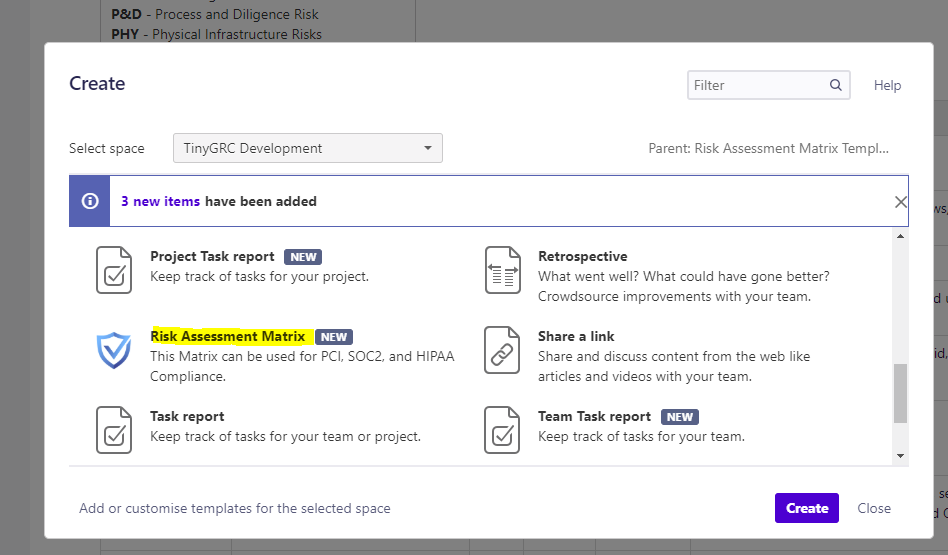Viewport: 948px width, 555px height.
Task: Select the Risk Assessment Matrix title
Action: click(228, 336)
